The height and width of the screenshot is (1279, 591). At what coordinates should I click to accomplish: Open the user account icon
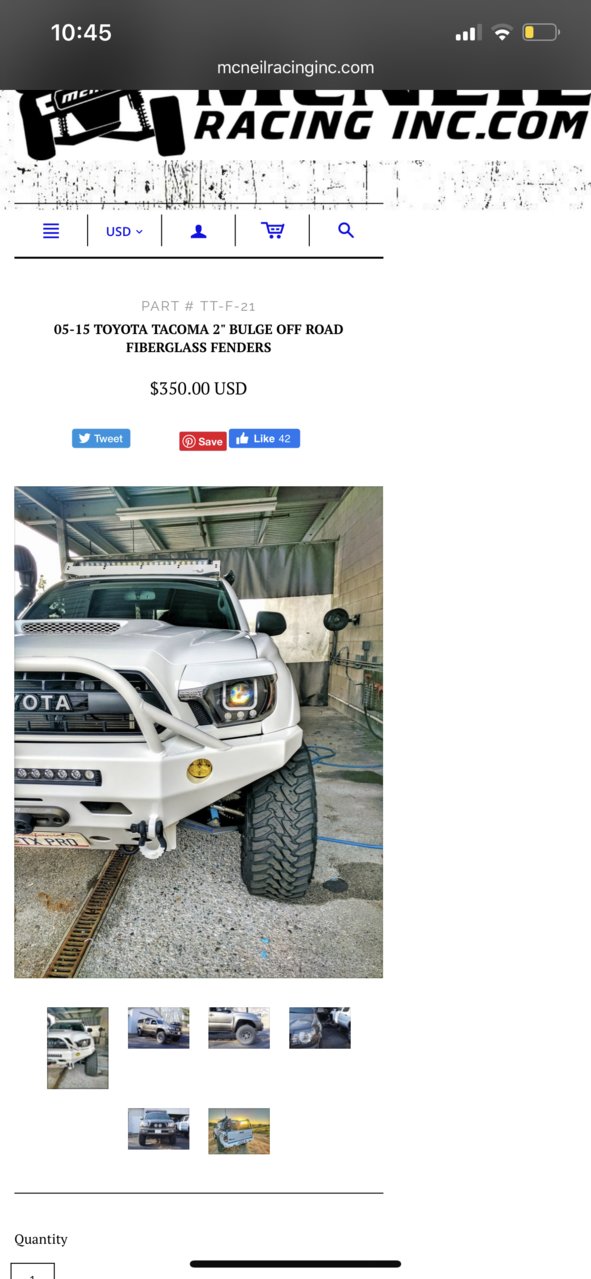coord(198,231)
